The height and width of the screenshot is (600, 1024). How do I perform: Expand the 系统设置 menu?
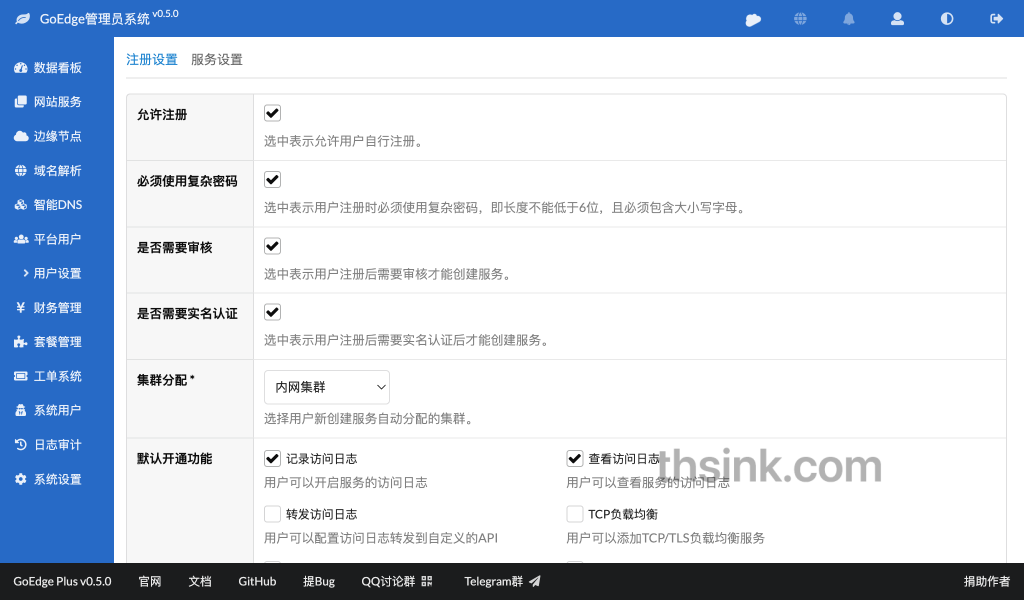(x=57, y=479)
